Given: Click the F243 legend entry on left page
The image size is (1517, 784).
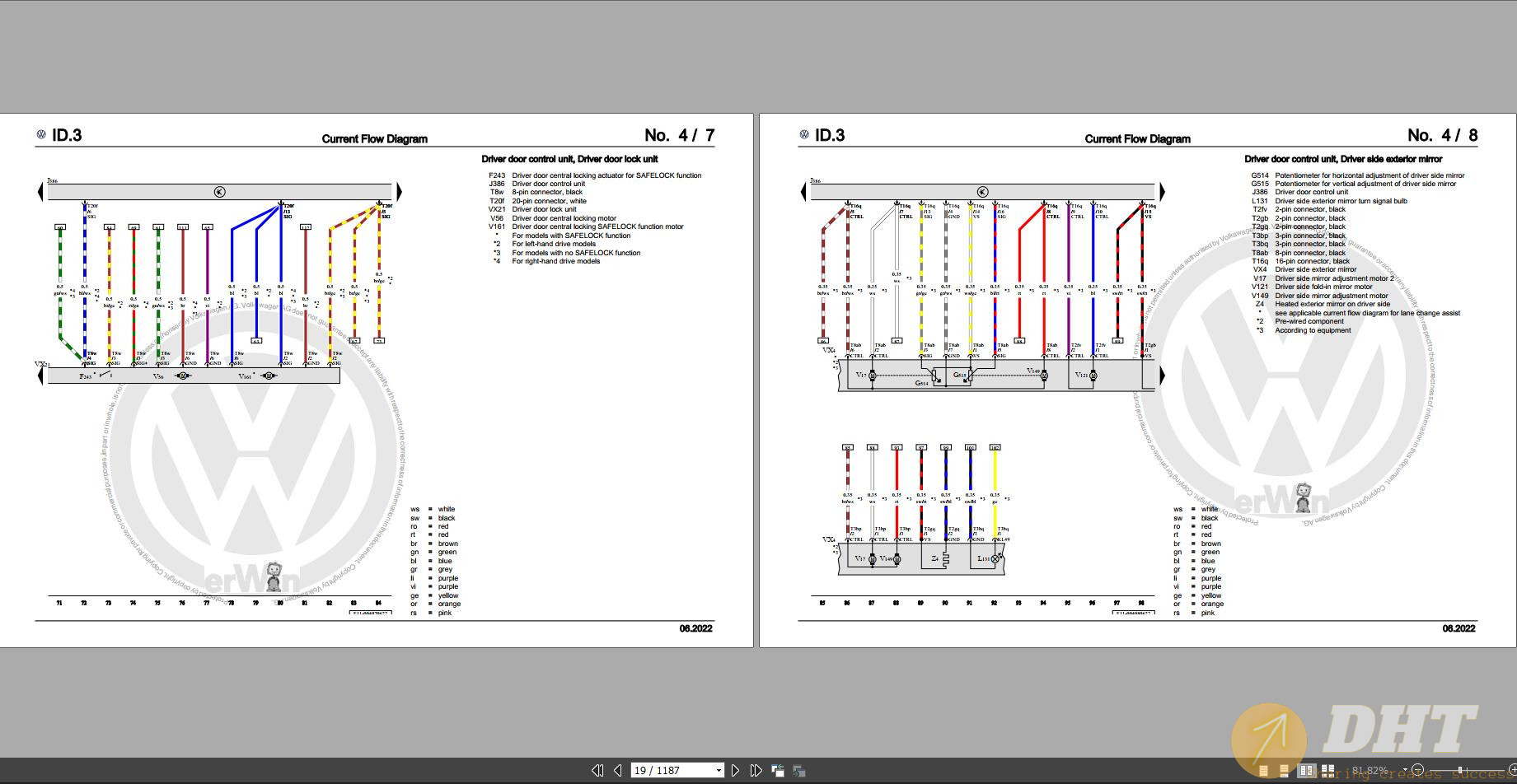Looking at the screenshot, I should tap(595, 175).
